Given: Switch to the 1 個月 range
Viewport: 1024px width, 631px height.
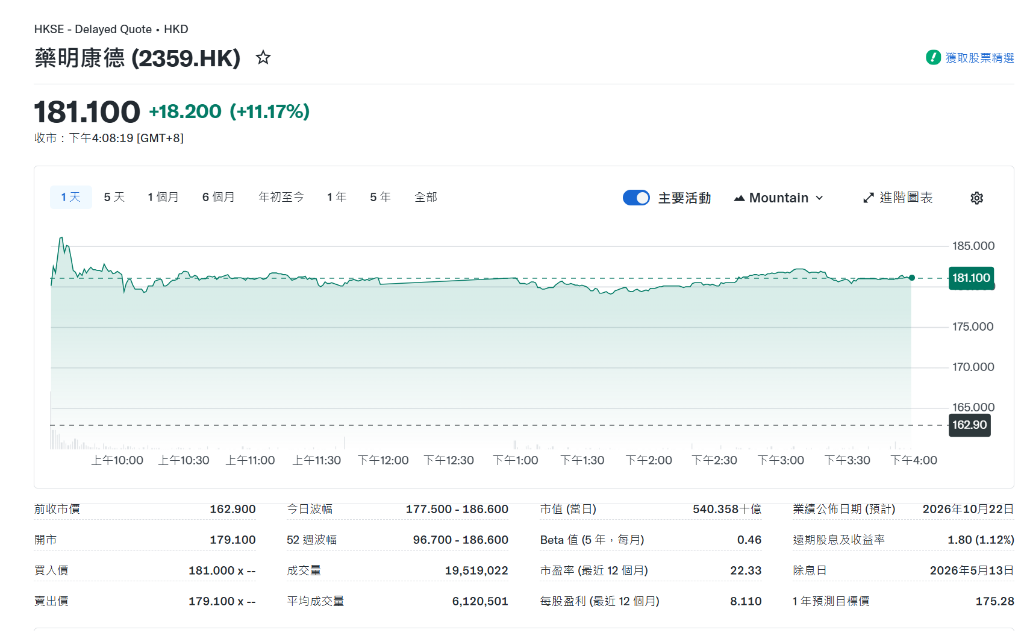Looking at the screenshot, I should tap(163, 197).
